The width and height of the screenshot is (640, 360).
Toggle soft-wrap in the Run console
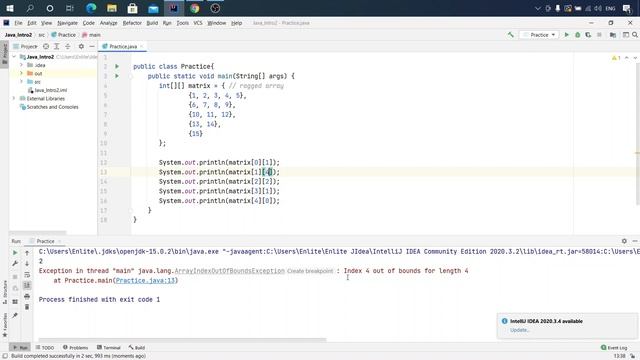[27, 275]
